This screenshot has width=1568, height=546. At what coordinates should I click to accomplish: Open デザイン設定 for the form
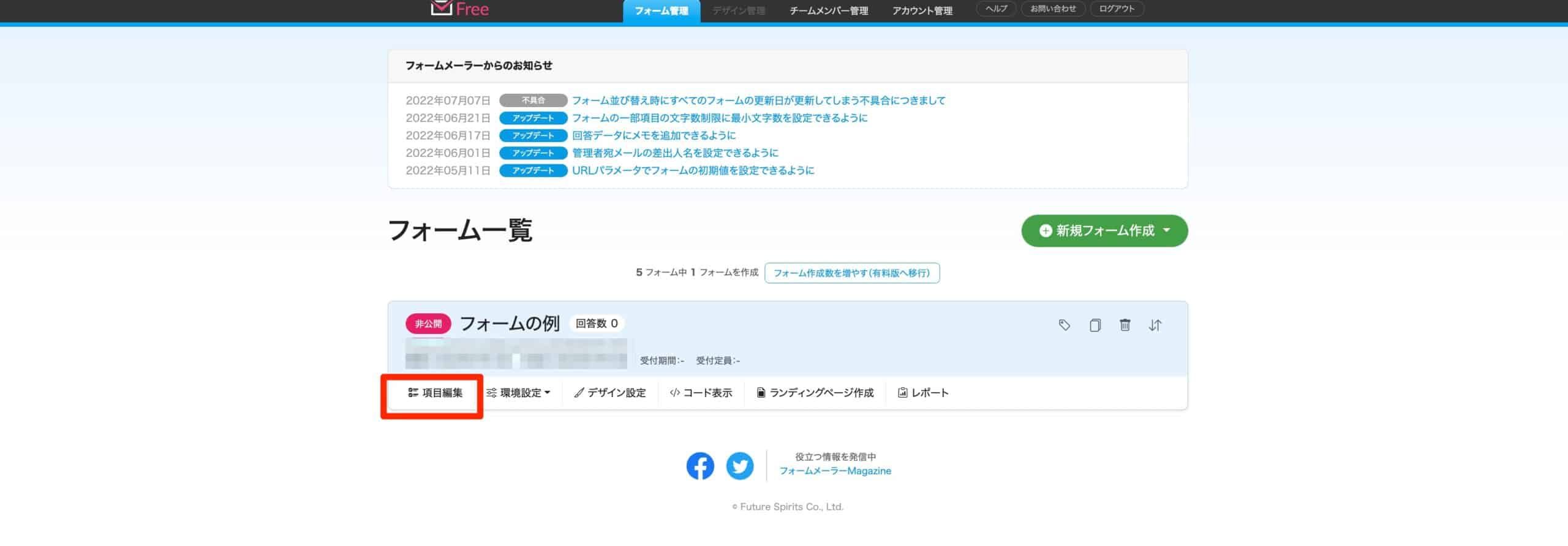point(610,393)
